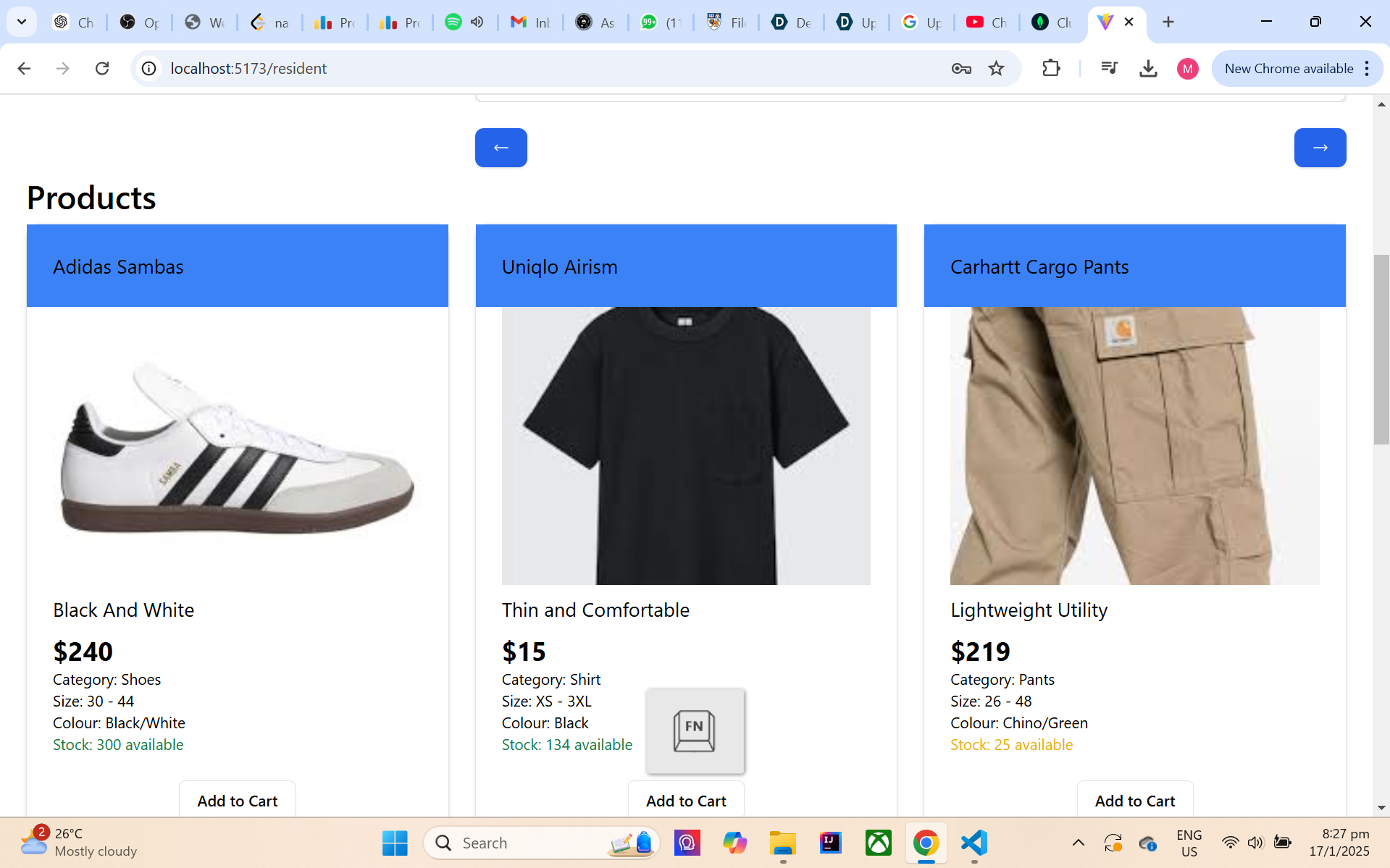Open the purple app icon beside Search box
The width and height of the screenshot is (1390, 868).
[687, 843]
